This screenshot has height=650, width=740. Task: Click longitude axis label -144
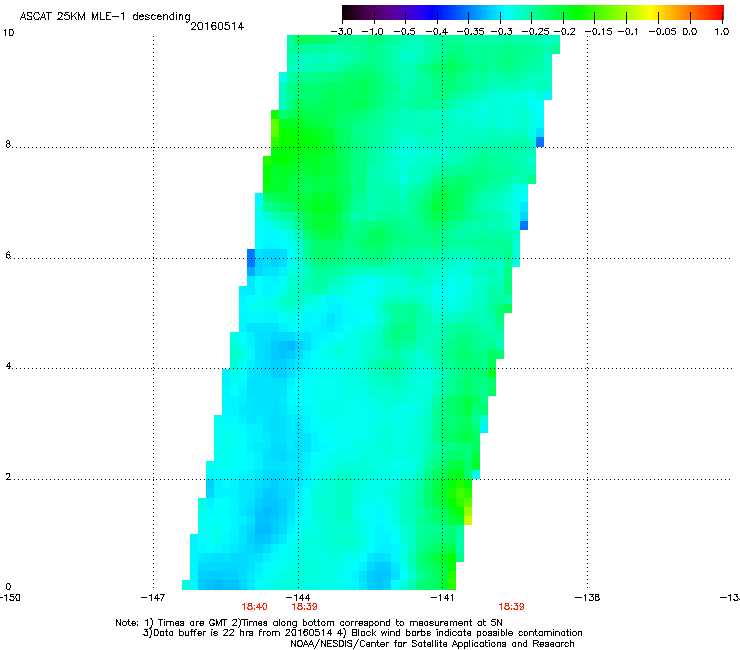point(298,598)
